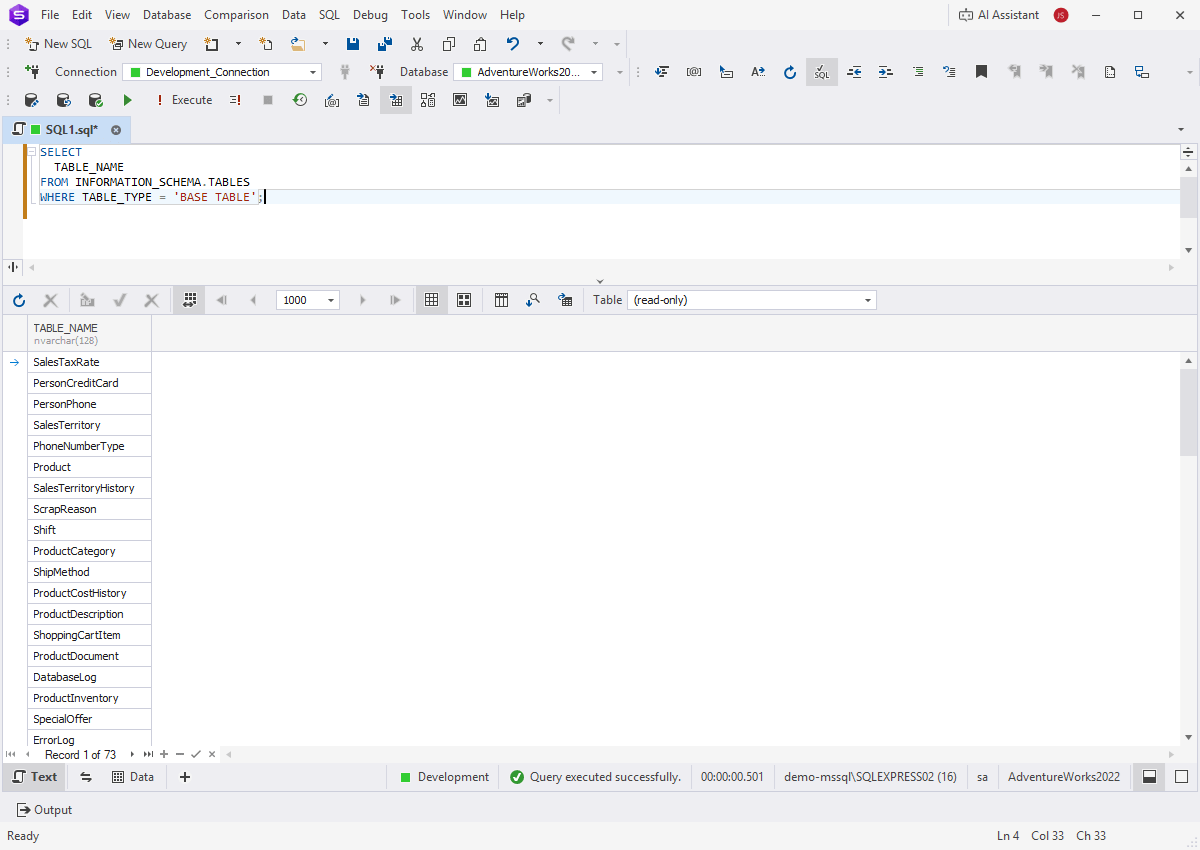This screenshot has height=850, width=1200.
Task: Click the Execute current statement icon
Action: coord(235,100)
